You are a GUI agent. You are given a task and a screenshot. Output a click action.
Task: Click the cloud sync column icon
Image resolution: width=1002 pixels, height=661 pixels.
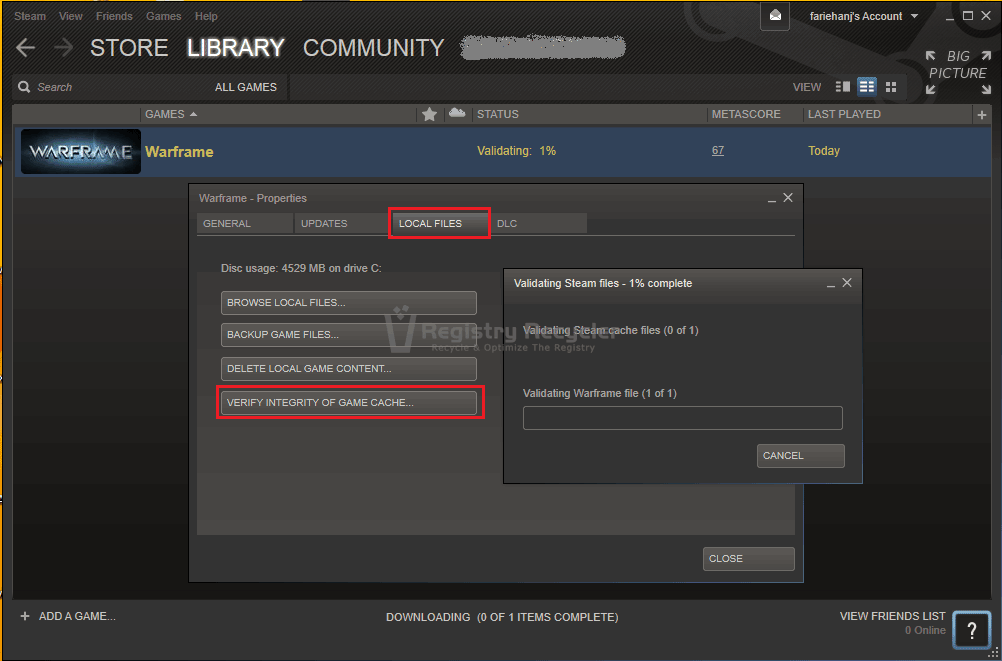click(456, 113)
